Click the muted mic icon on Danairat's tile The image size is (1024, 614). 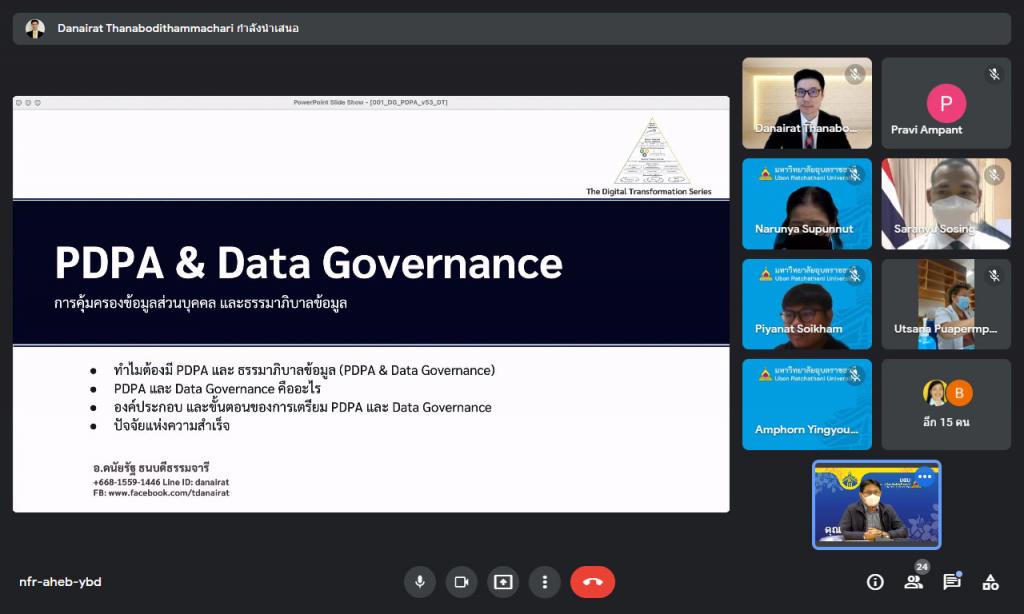click(855, 74)
